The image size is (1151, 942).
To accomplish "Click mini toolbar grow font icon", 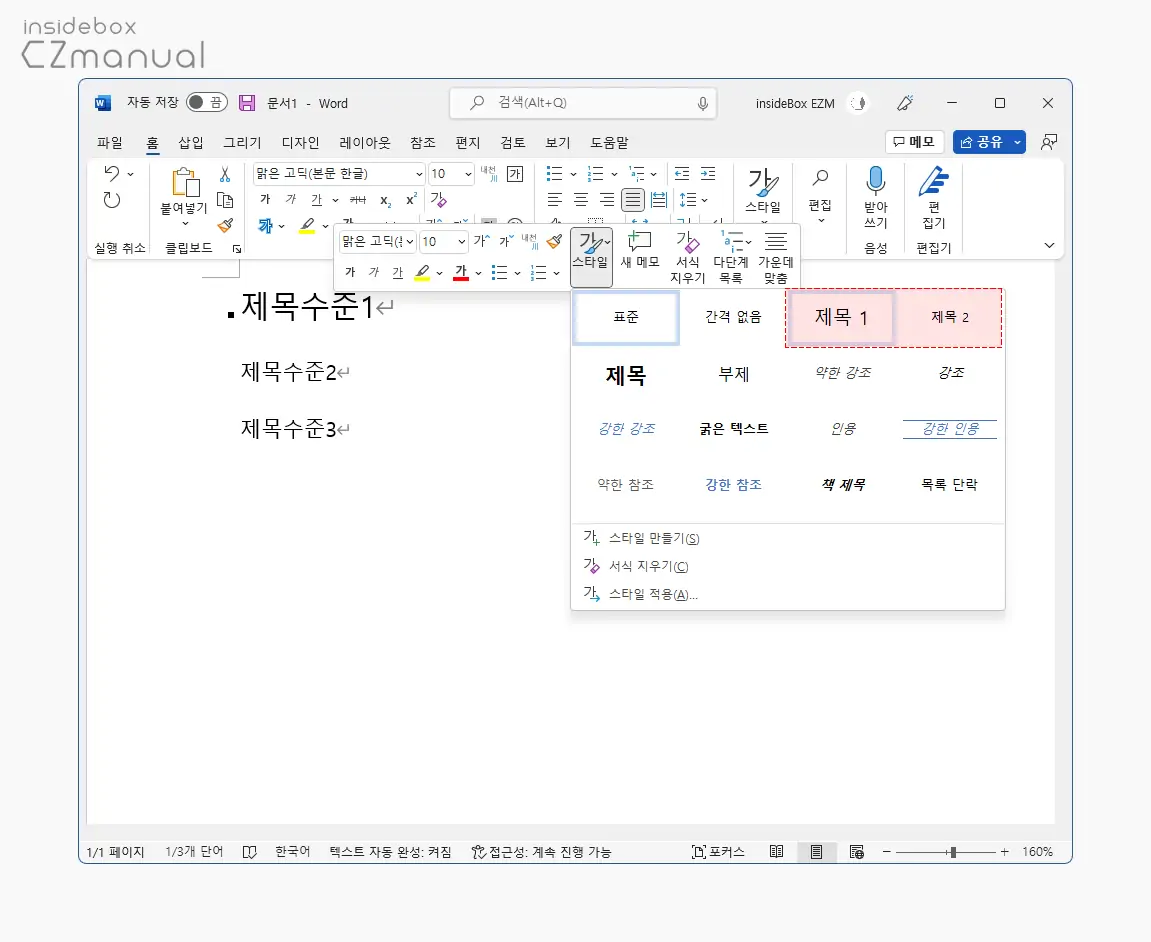I will [x=482, y=241].
